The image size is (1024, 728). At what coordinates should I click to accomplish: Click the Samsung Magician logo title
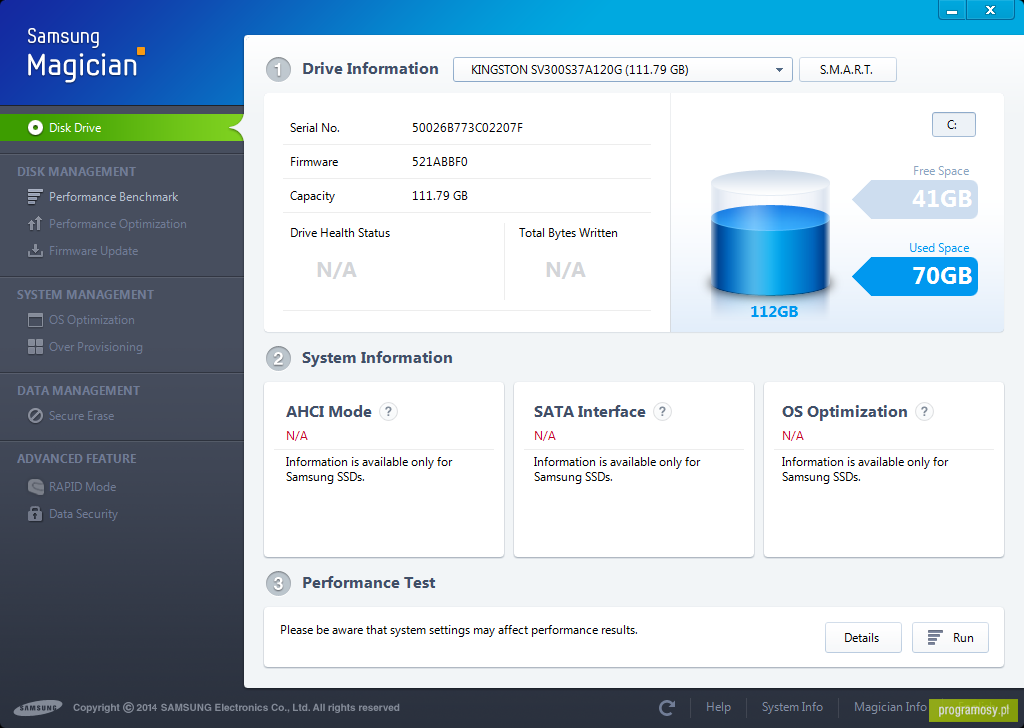[86, 54]
